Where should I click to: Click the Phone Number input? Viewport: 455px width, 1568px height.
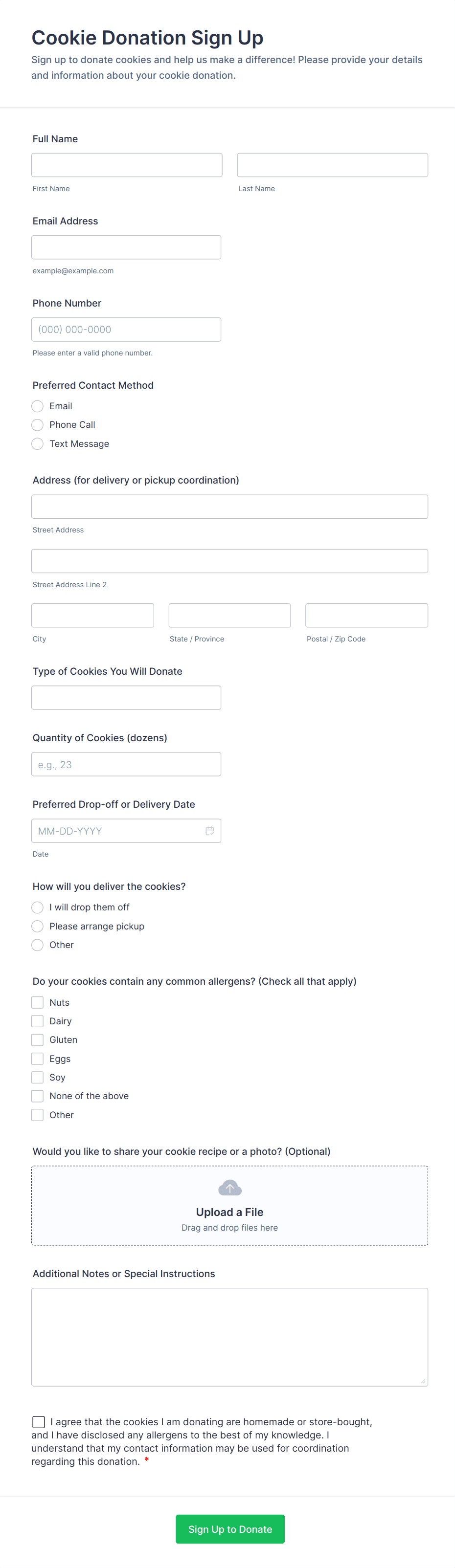(126, 330)
